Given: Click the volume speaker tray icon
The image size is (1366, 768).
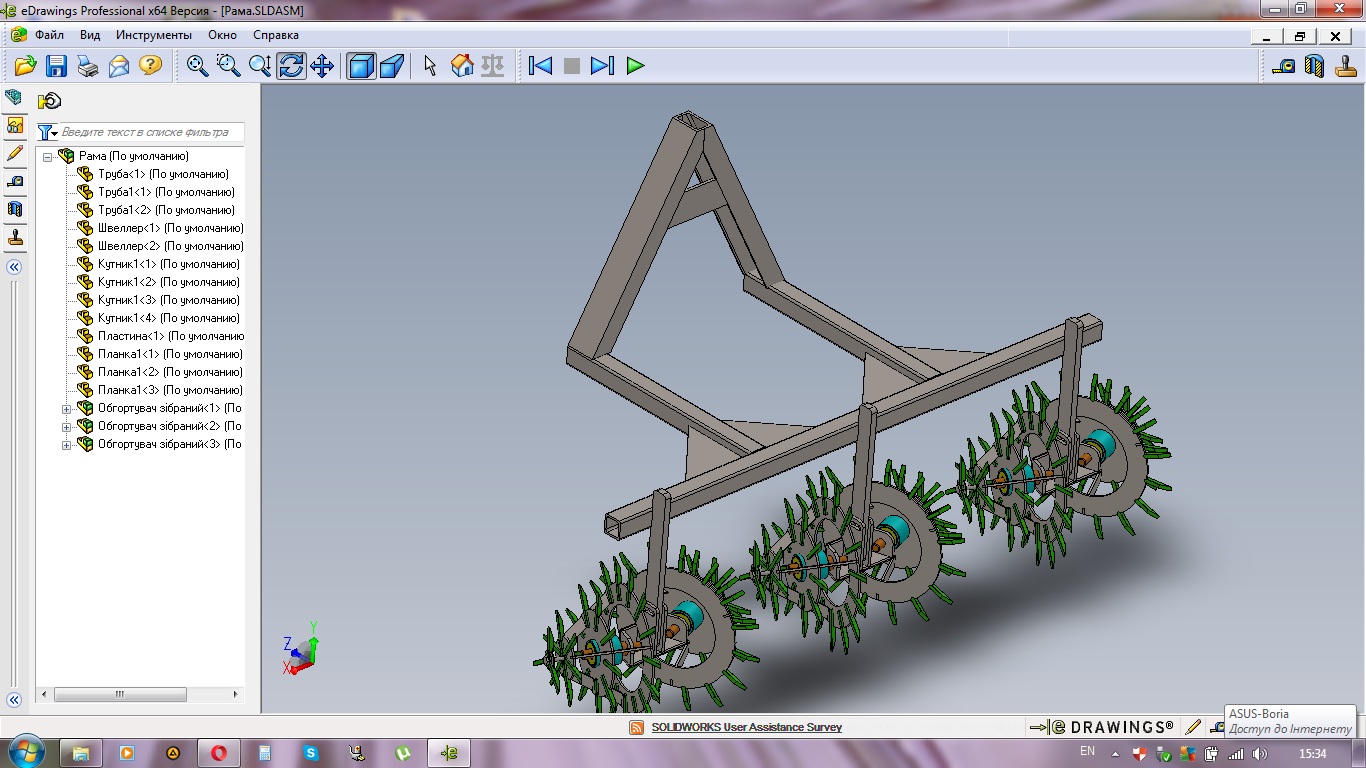Looking at the screenshot, I should (1258, 753).
